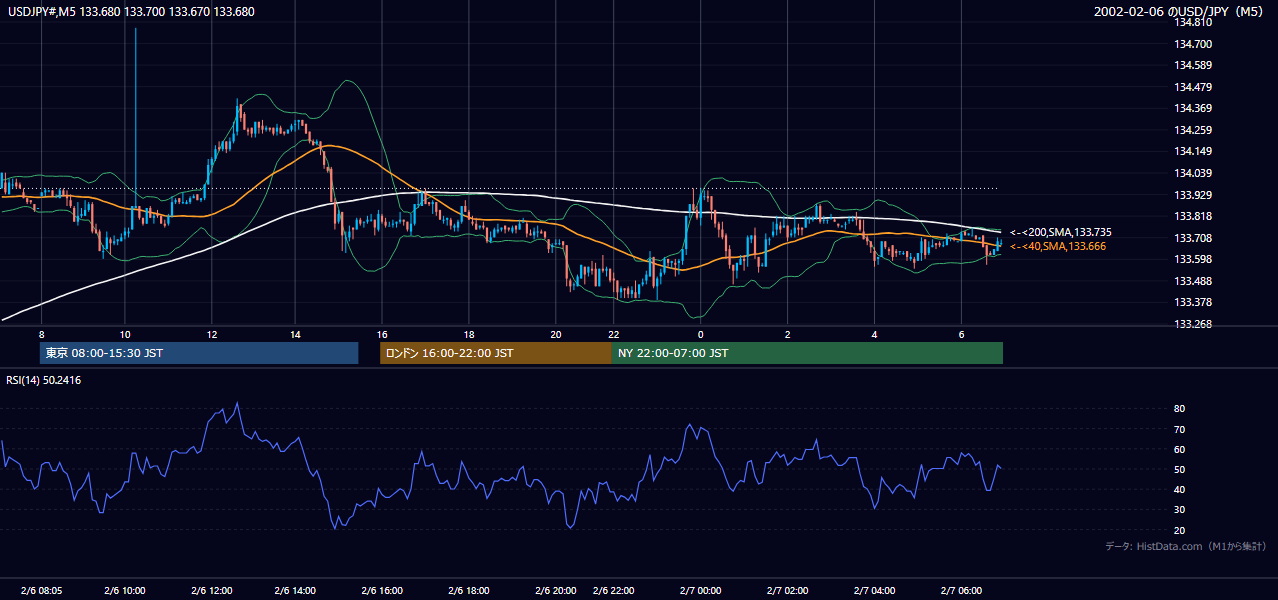1278x600 pixels.
Task: Click the USDJPY#,M5 chart title text
Action: [x=132, y=12]
